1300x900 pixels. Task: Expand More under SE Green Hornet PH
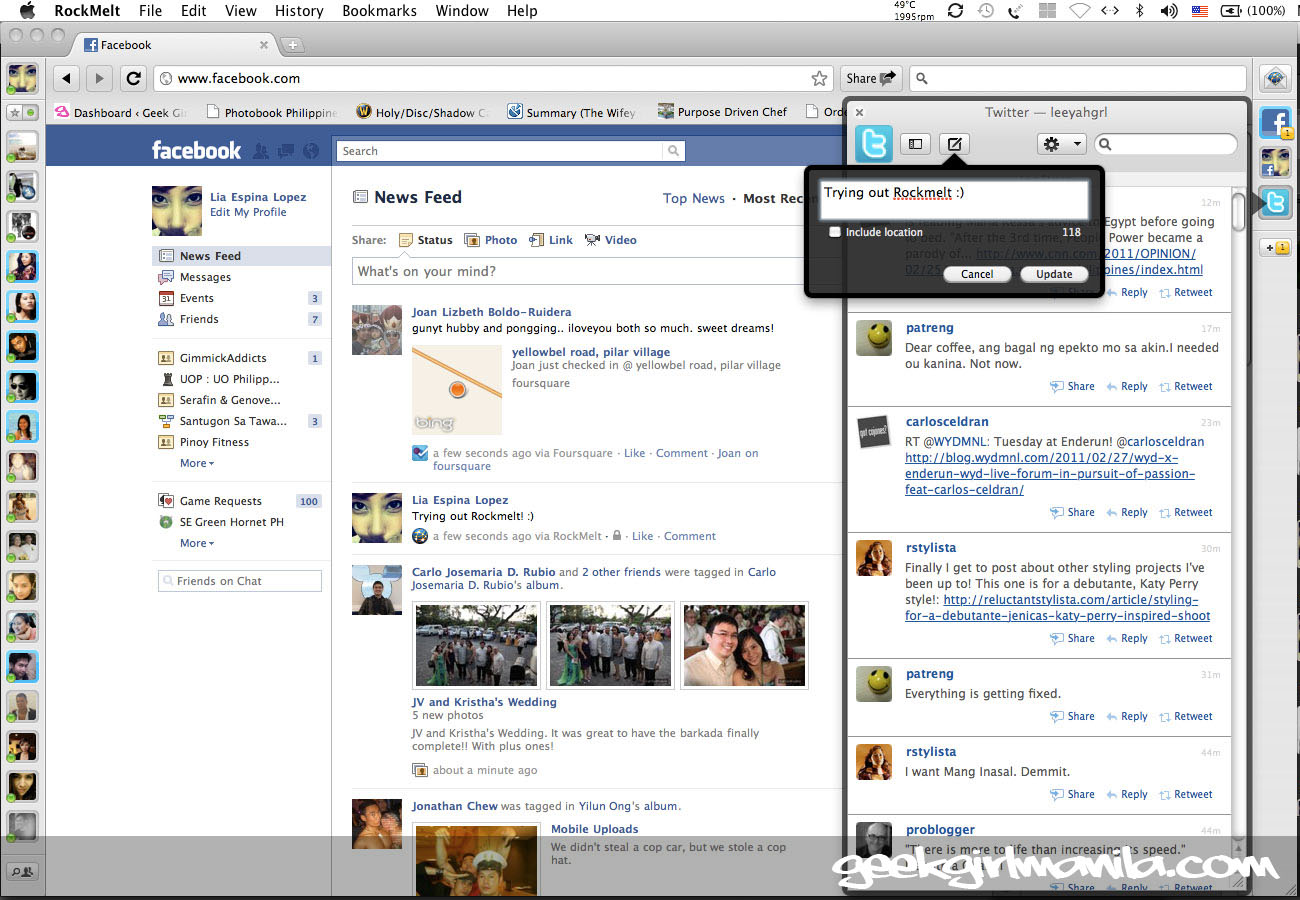(x=196, y=543)
